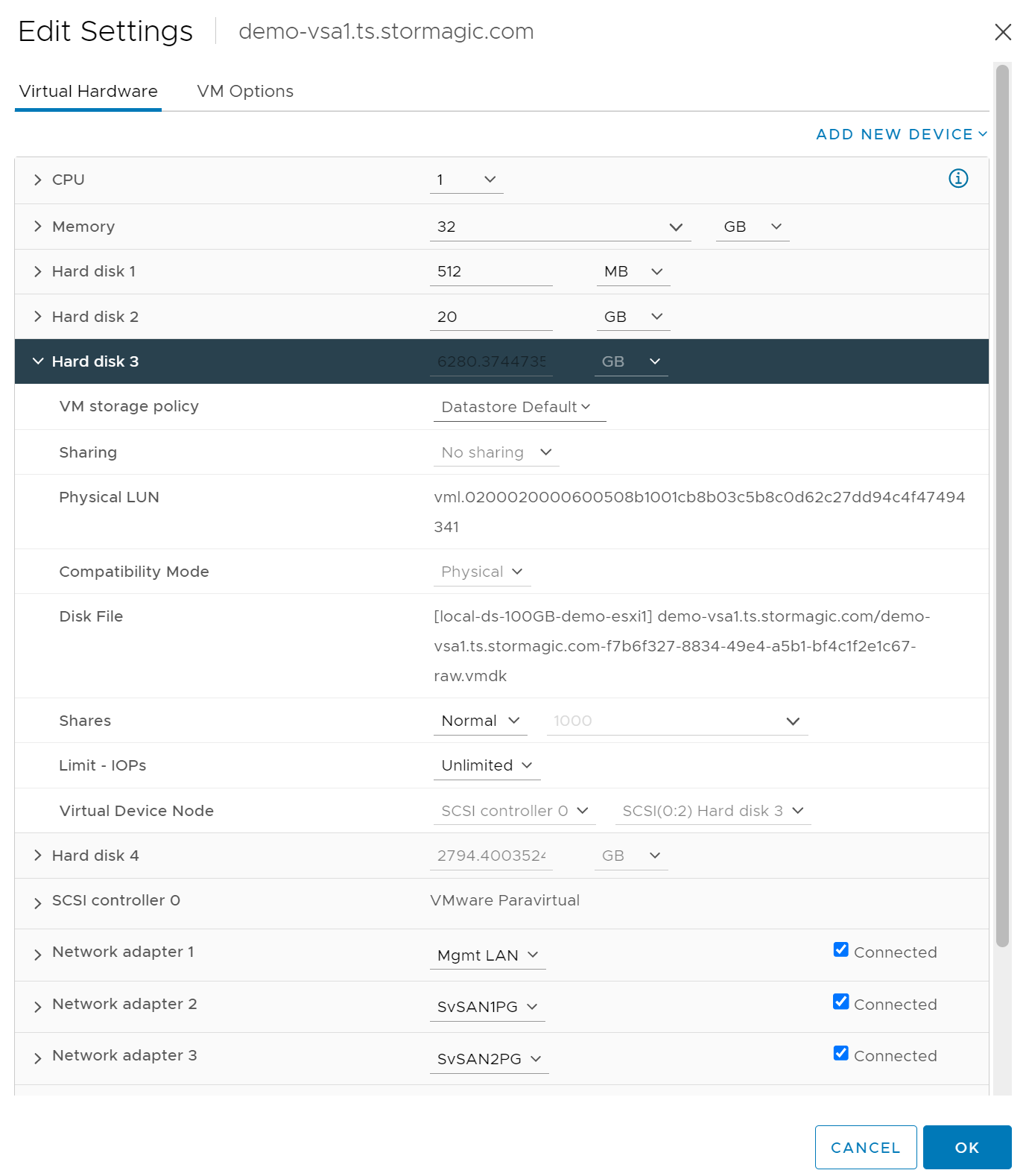Open VM storage policy Datastore Default dropdown

click(519, 407)
